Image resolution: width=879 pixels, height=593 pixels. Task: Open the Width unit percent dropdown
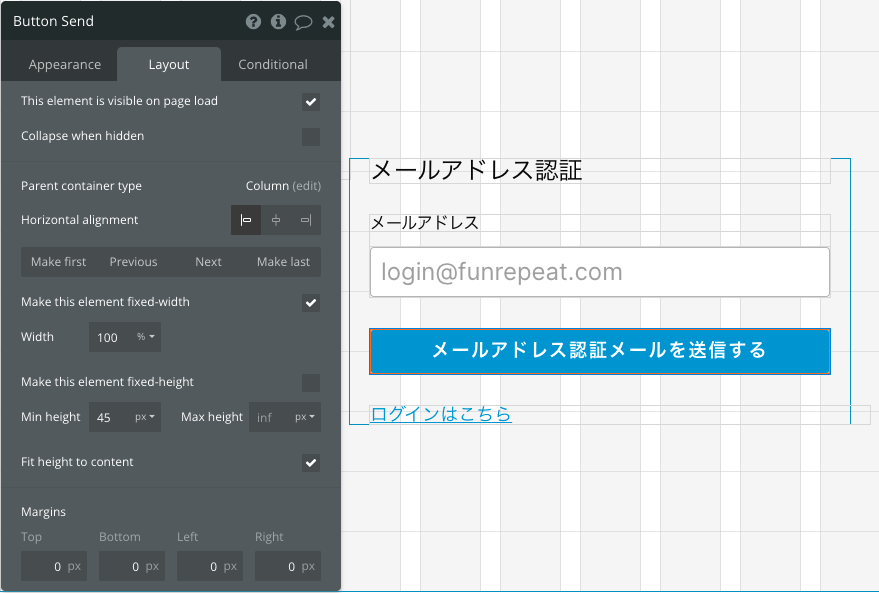pos(145,337)
